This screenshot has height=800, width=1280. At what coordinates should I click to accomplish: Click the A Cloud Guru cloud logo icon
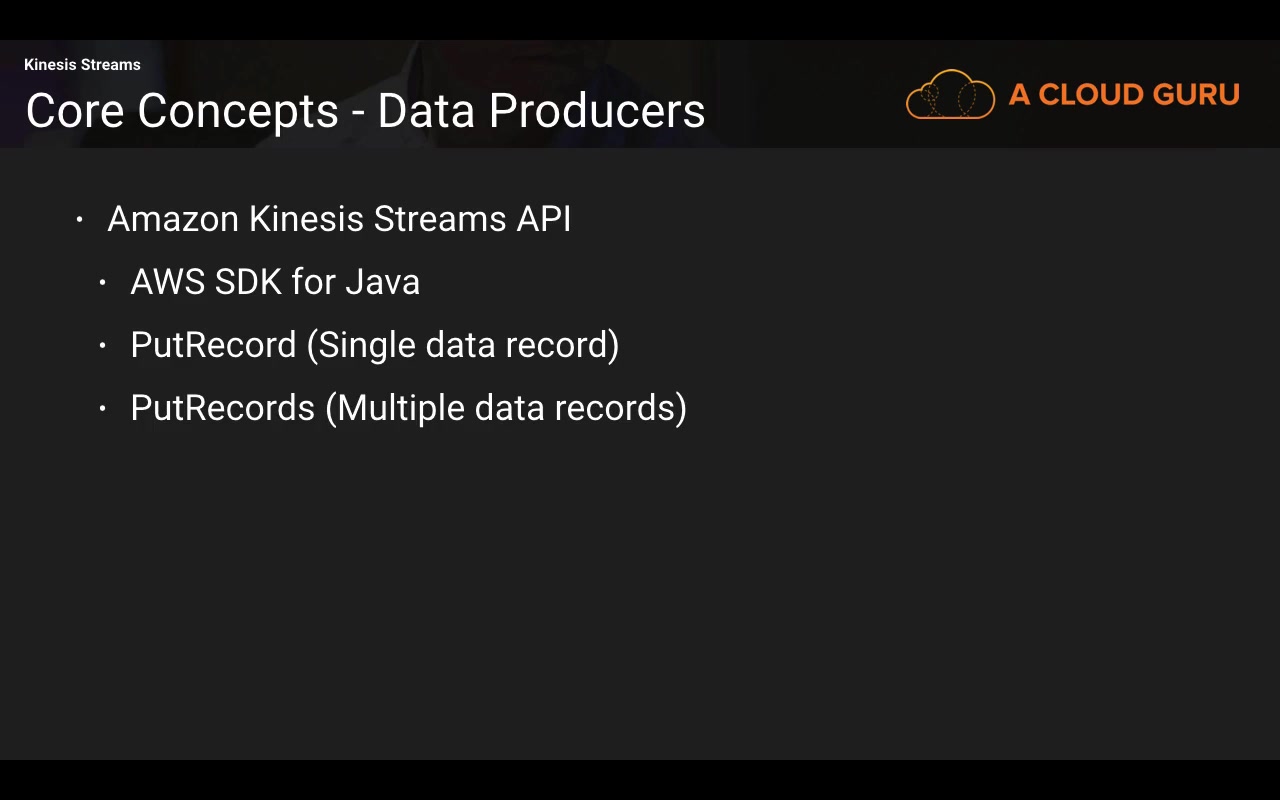[x=950, y=95]
